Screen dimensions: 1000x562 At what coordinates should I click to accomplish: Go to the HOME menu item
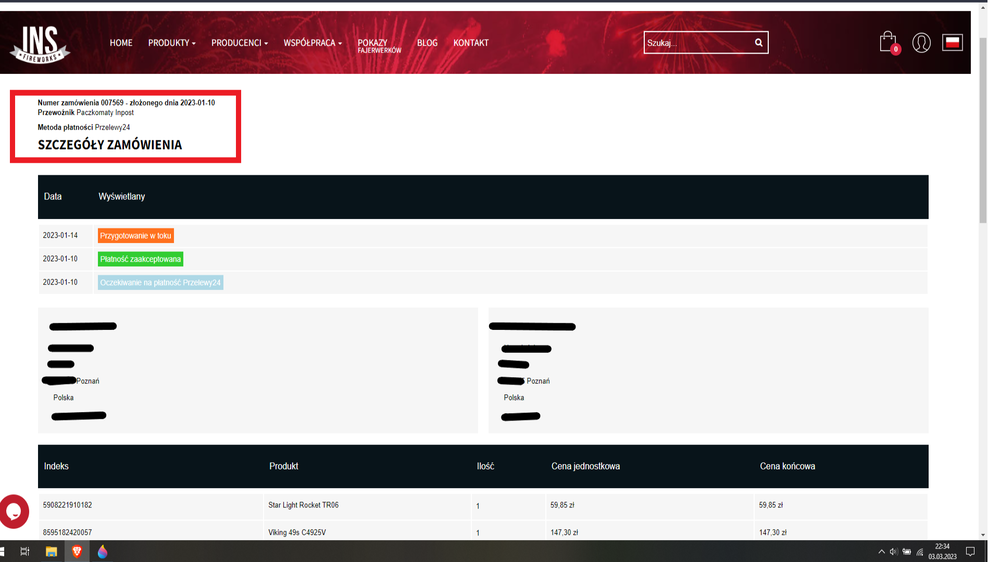[x=121, y=43]
